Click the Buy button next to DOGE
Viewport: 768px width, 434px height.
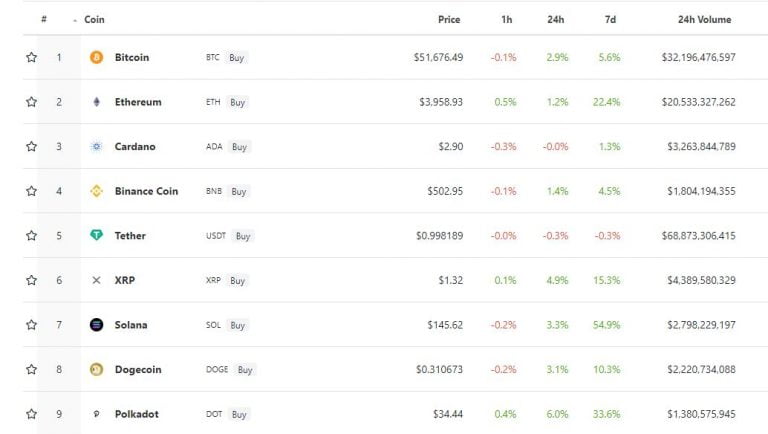point(245,370)
